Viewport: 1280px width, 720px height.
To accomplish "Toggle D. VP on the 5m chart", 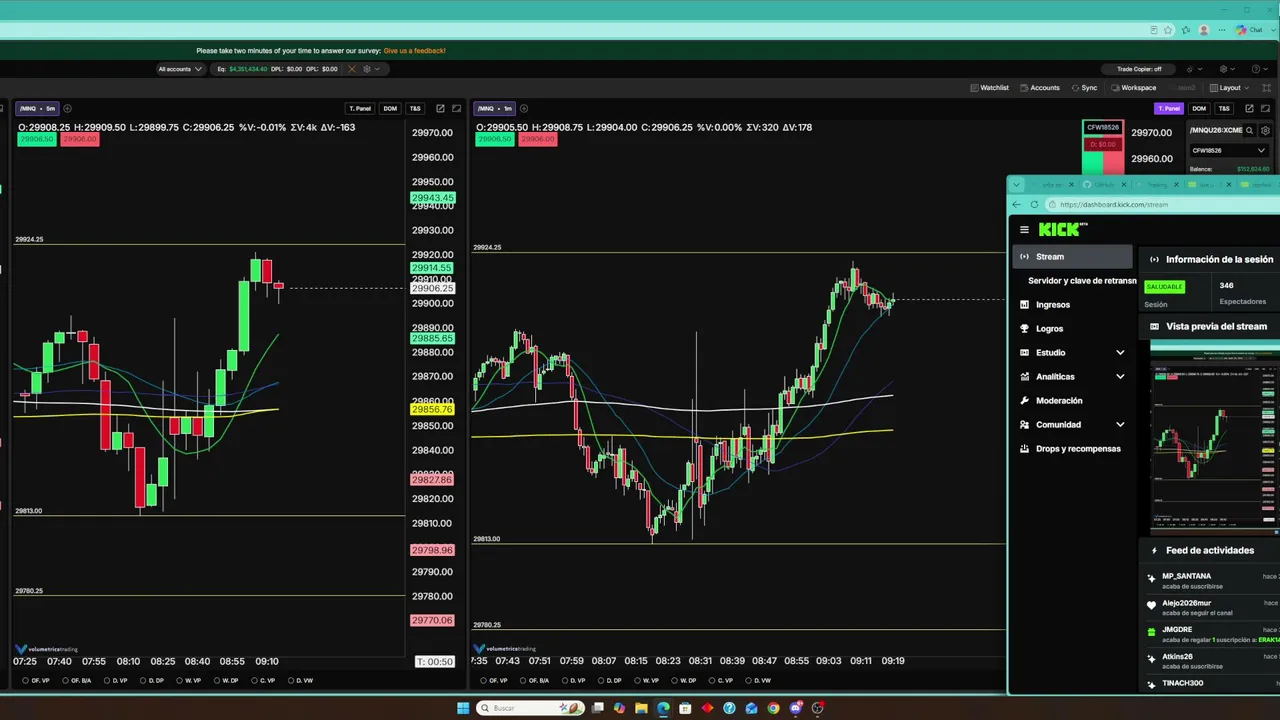I will pyautogui.click(x=115, y=681).
